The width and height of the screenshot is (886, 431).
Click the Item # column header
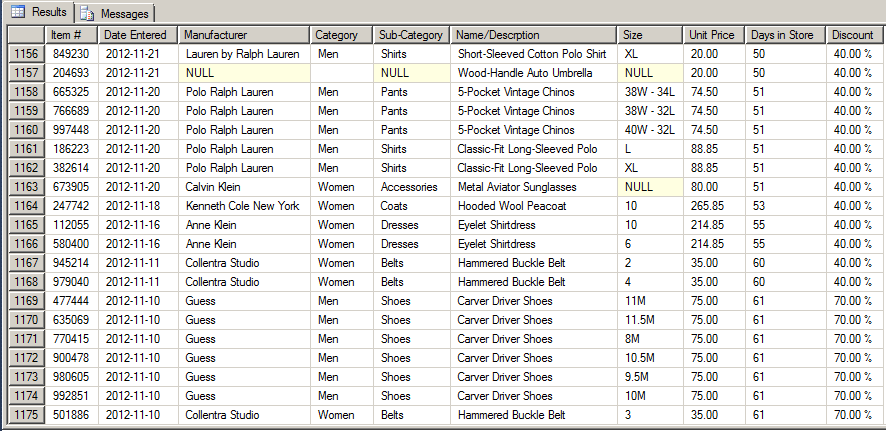[x=72, y=35]
